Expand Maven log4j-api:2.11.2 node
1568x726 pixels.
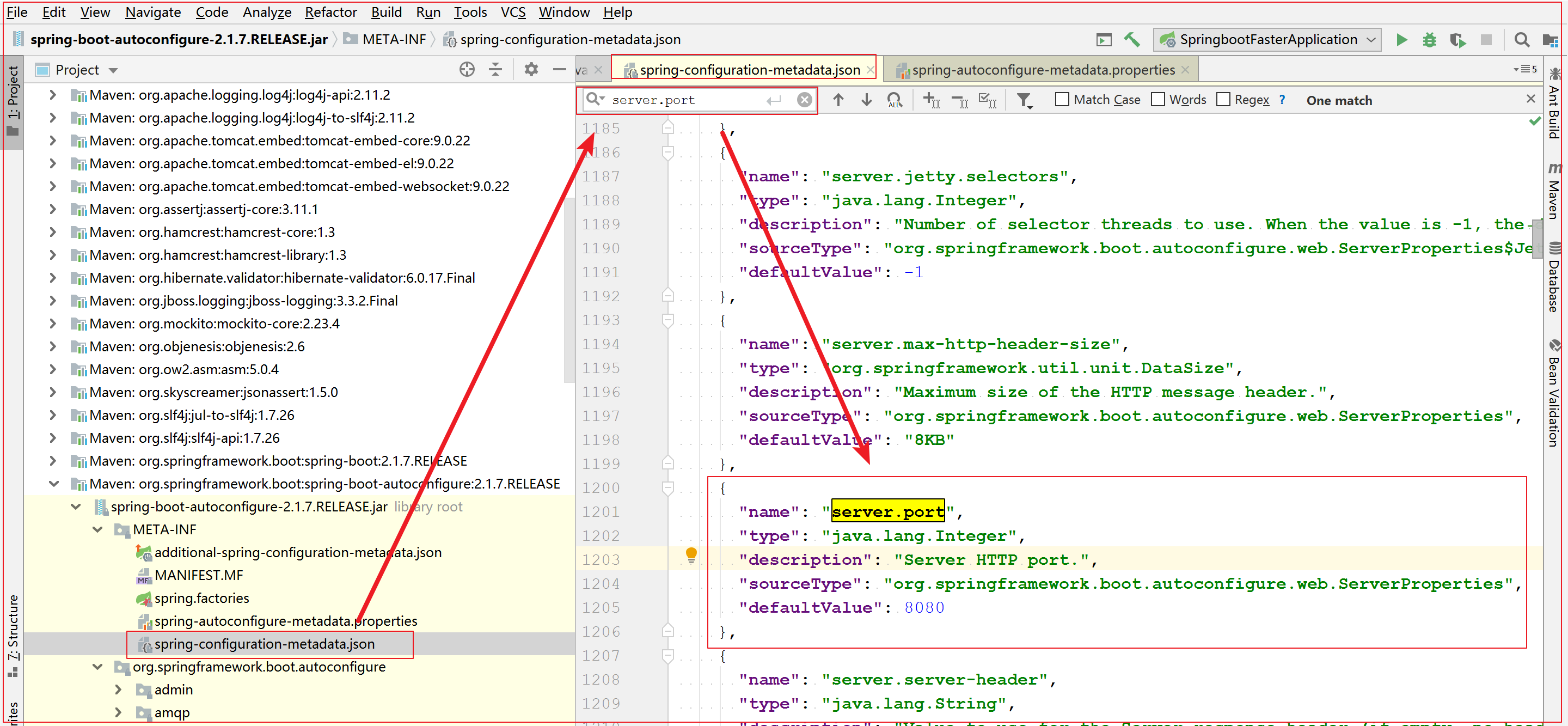pyautogui.click(x=53, y=95)
